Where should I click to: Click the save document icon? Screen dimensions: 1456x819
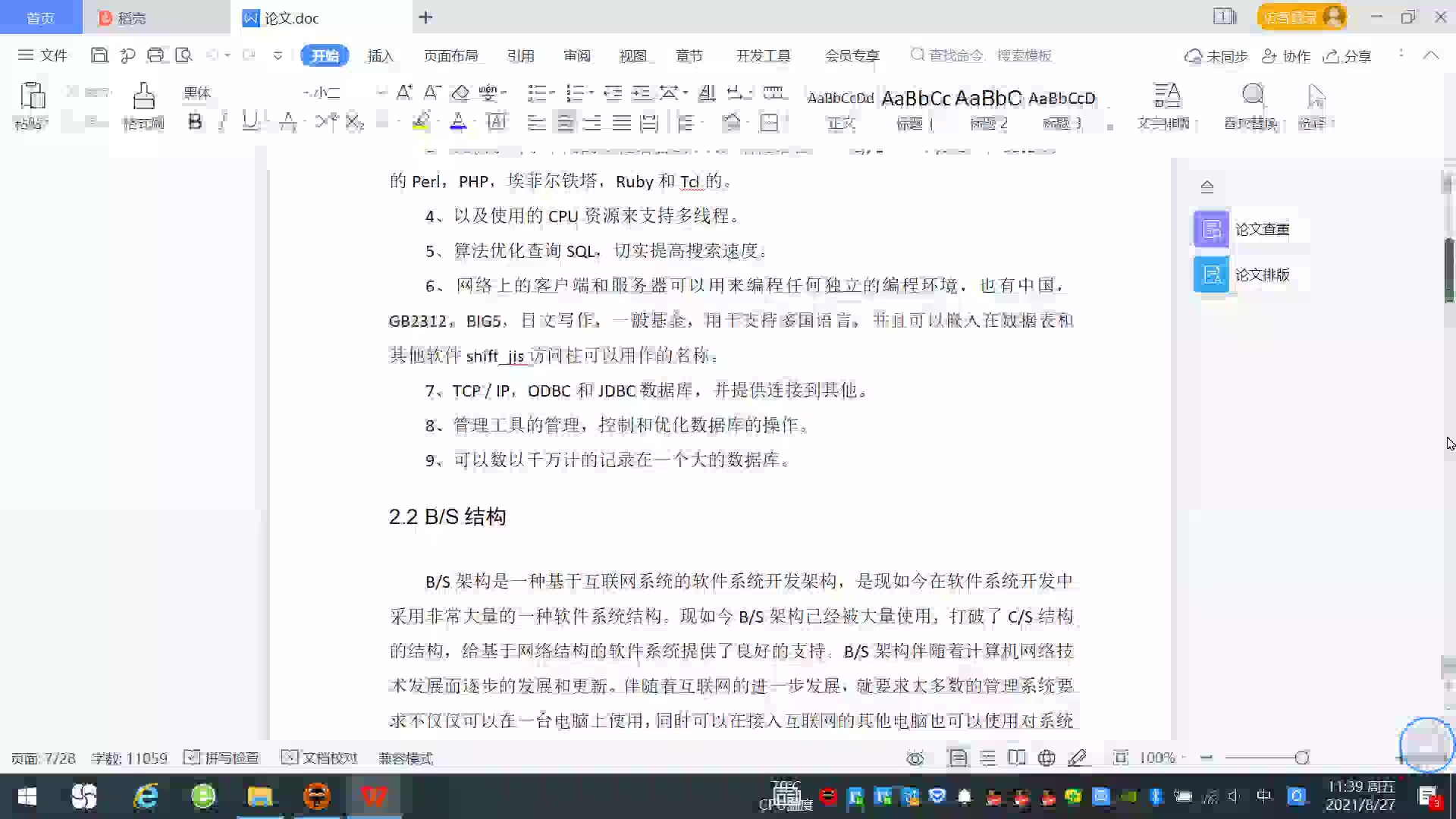point(99,55)
